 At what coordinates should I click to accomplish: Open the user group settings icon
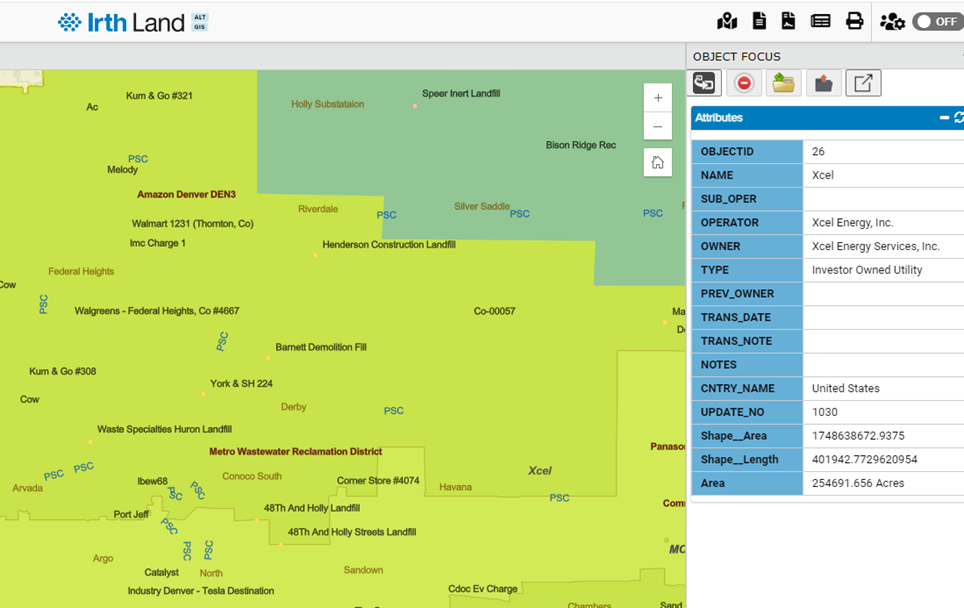(x=892, y=22)
